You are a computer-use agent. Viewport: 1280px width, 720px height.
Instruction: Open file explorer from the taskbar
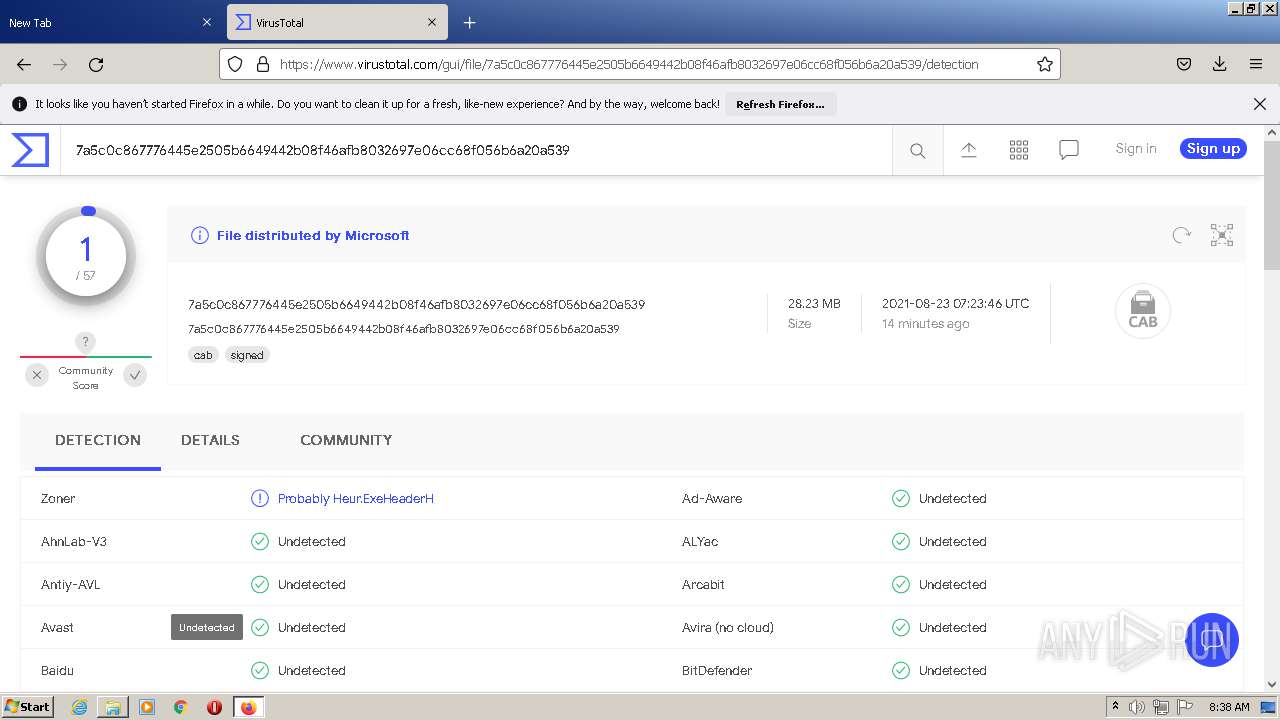click(x=113, y=707)
